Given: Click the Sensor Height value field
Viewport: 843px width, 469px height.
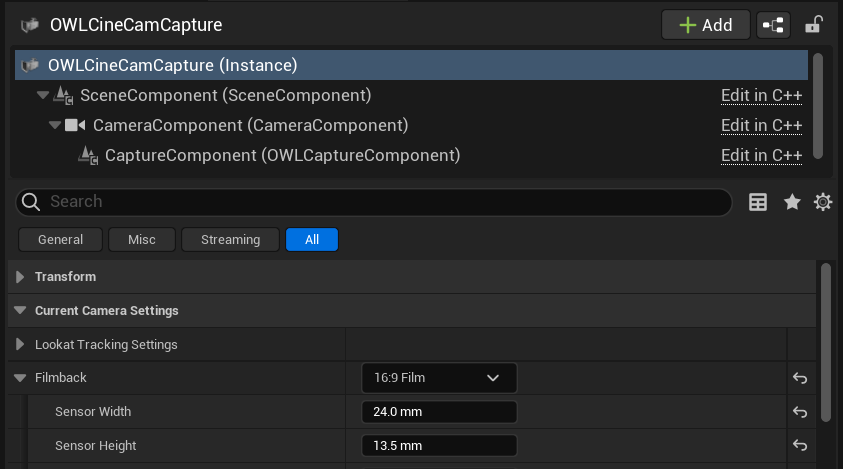Looking at the screenshot, I should pos(439,446).
